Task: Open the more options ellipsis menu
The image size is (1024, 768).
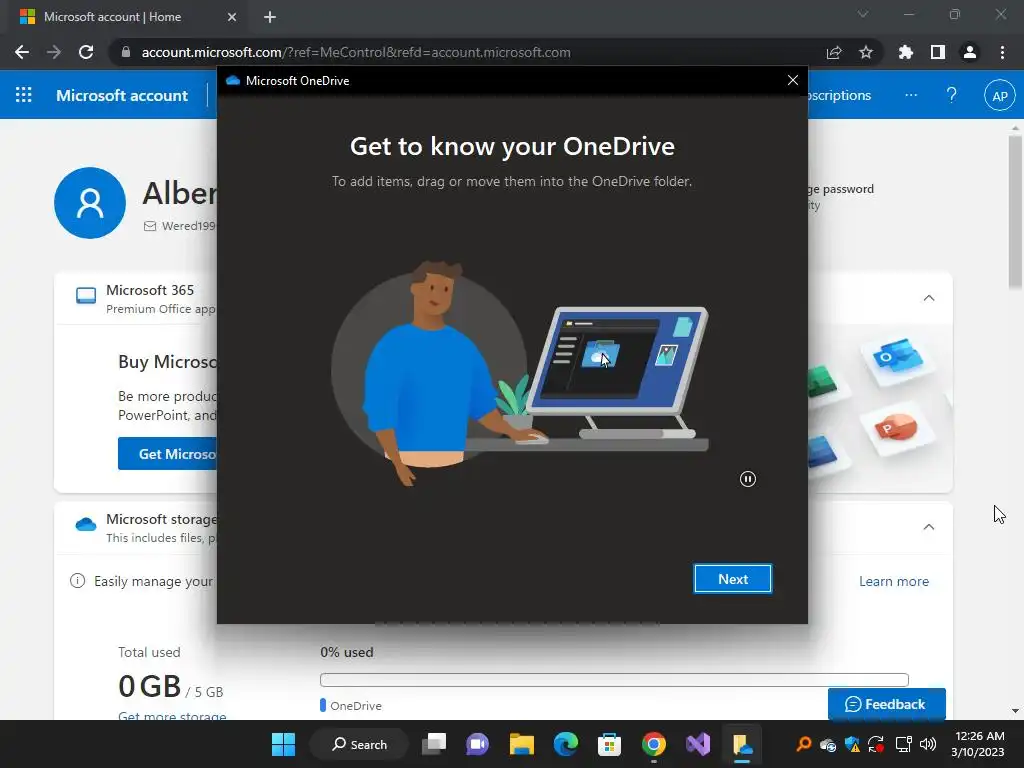Action: (x=911, y=95)
